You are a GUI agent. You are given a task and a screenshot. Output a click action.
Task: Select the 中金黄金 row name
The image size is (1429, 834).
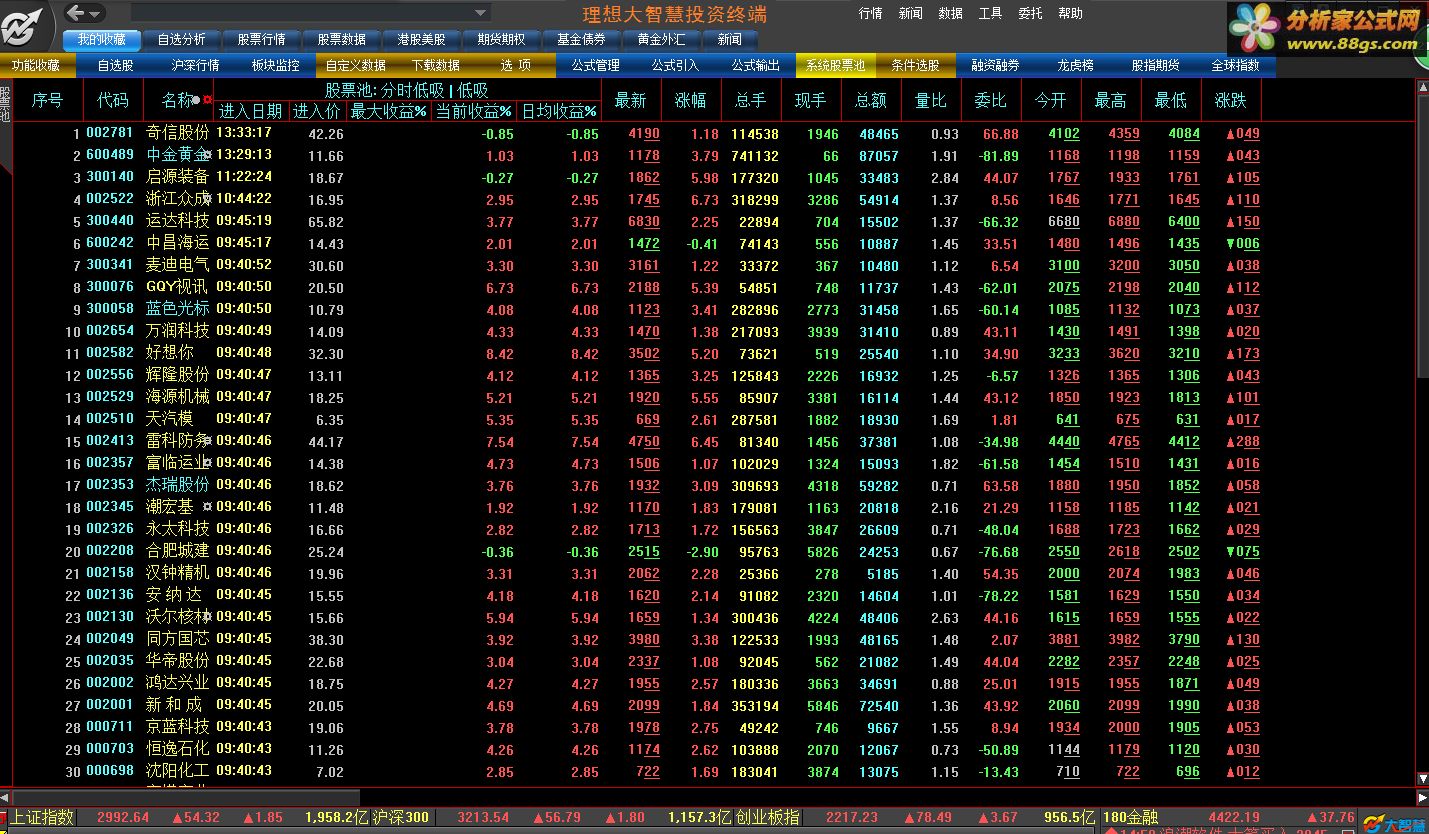click(x=178, y=155)
